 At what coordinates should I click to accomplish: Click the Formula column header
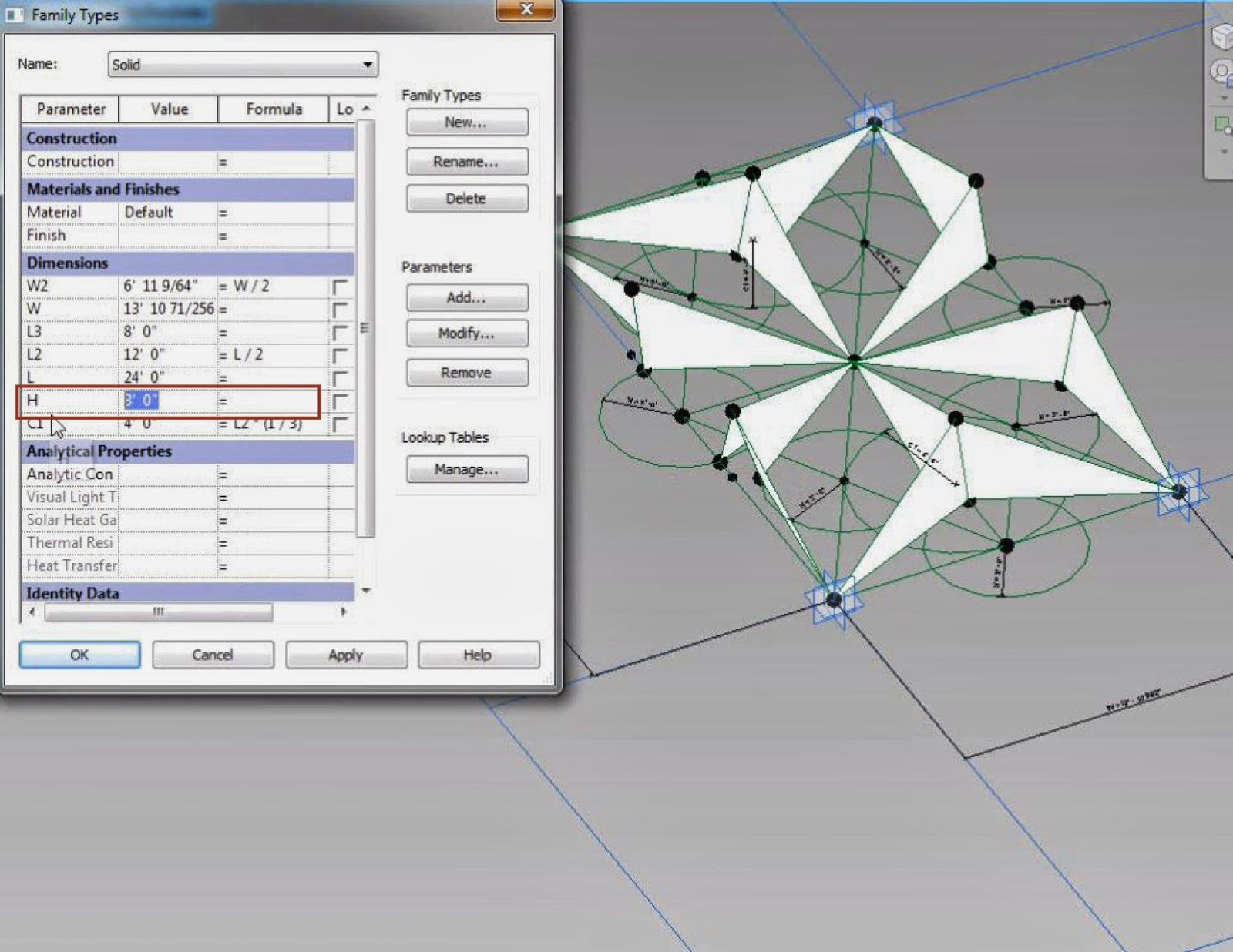tap(274, 109)
